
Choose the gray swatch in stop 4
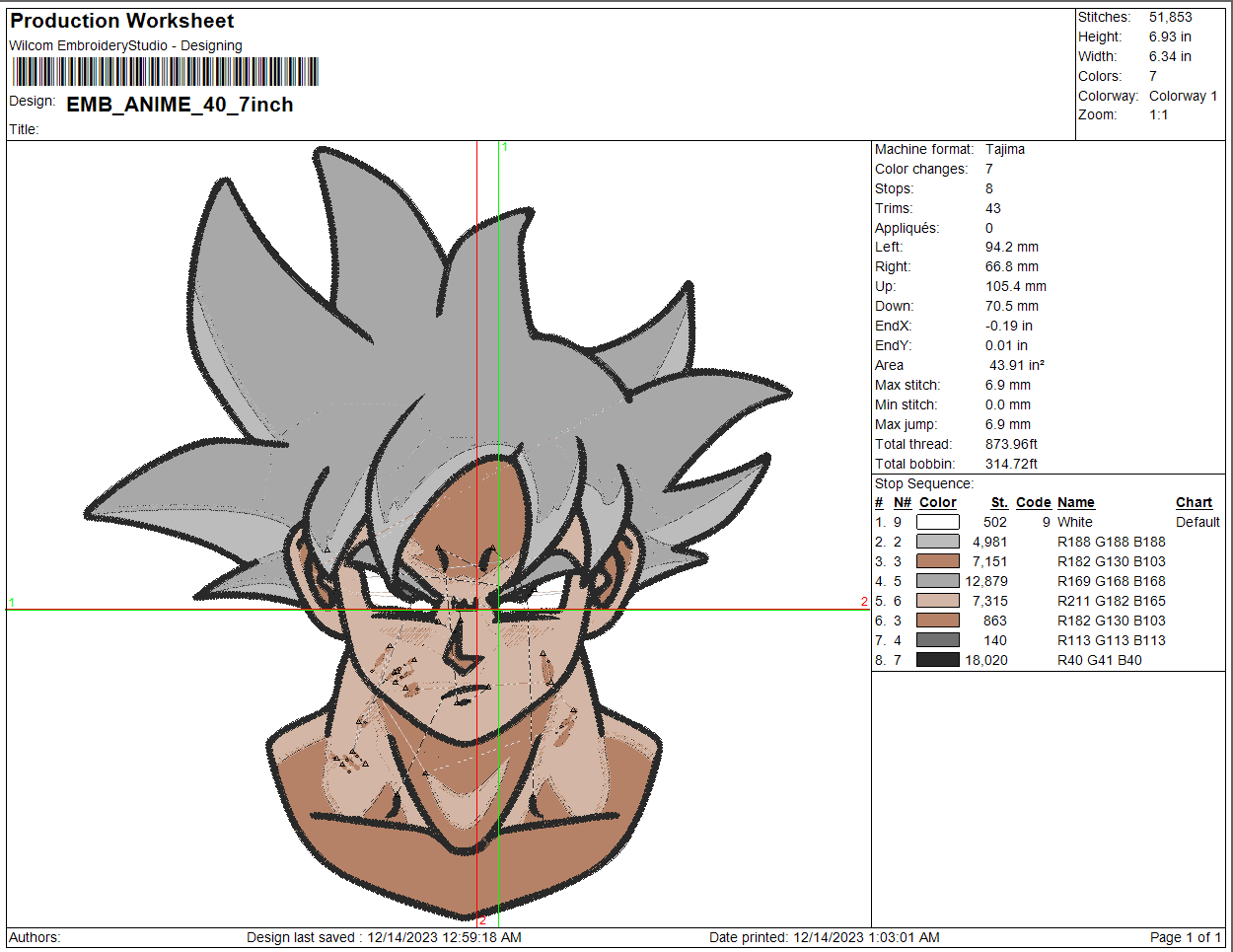pyautogui.click(x=937, y=581)
